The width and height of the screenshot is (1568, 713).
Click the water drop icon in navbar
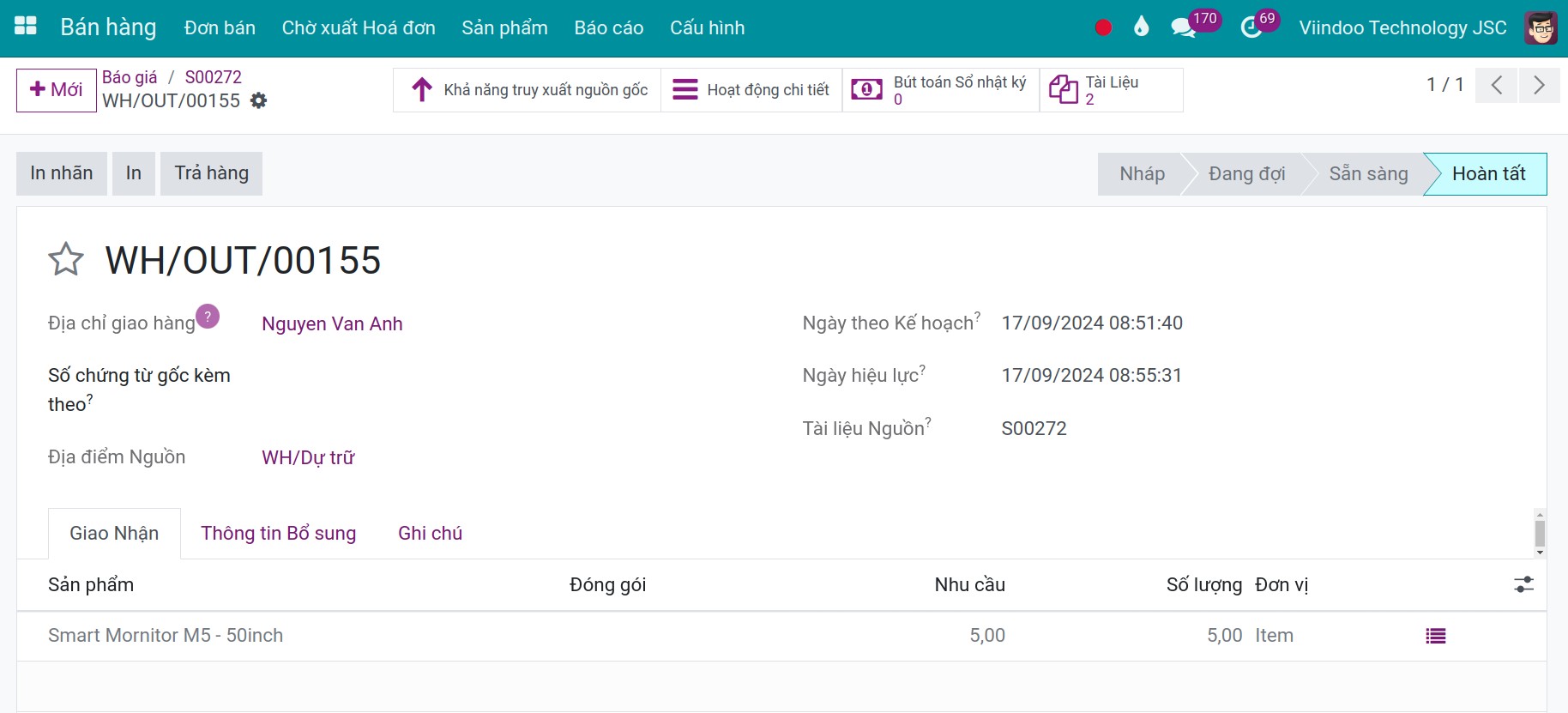click(1141, 27)
